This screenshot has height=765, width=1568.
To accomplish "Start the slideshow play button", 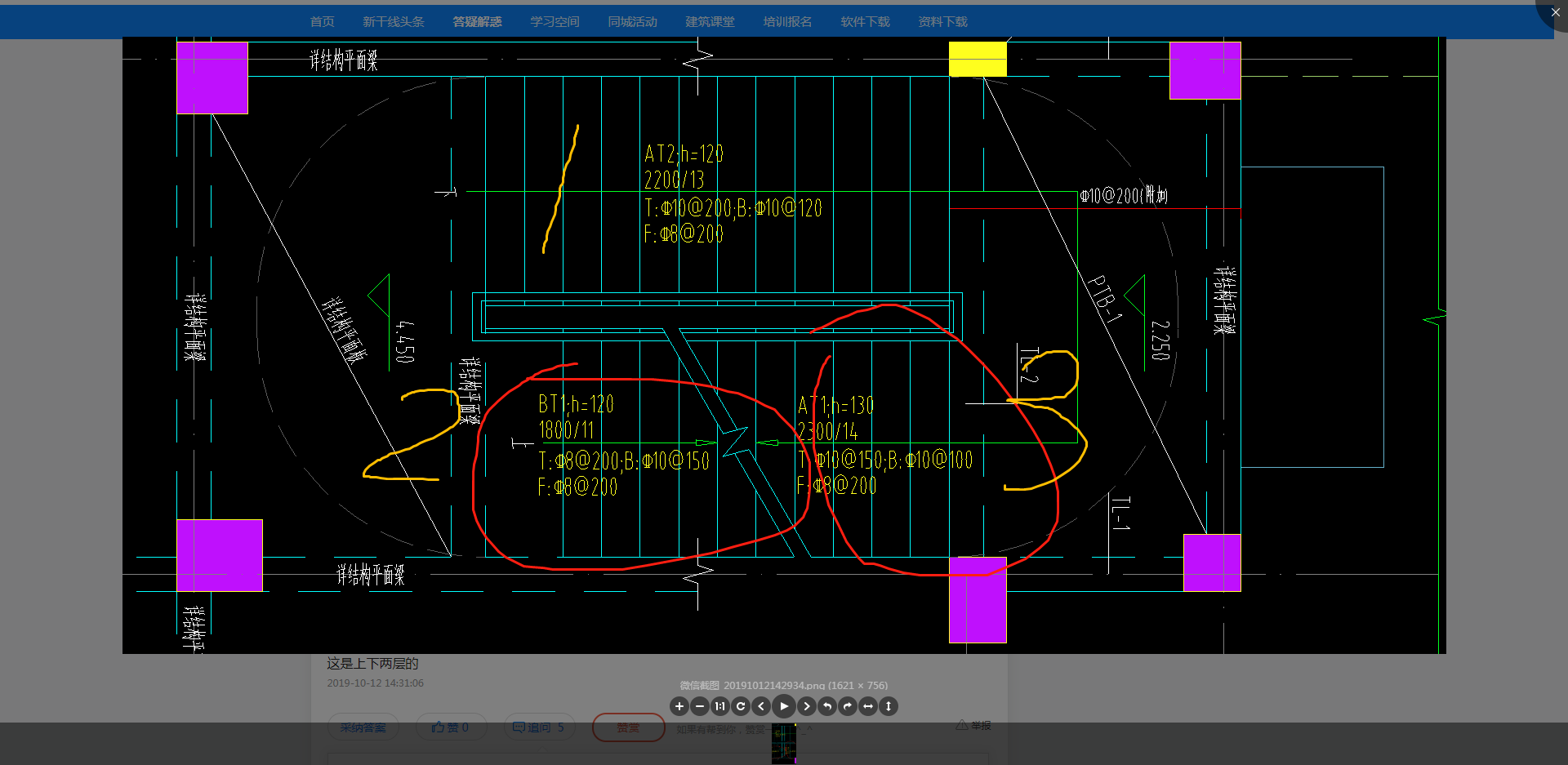I will tap(784, 706).
